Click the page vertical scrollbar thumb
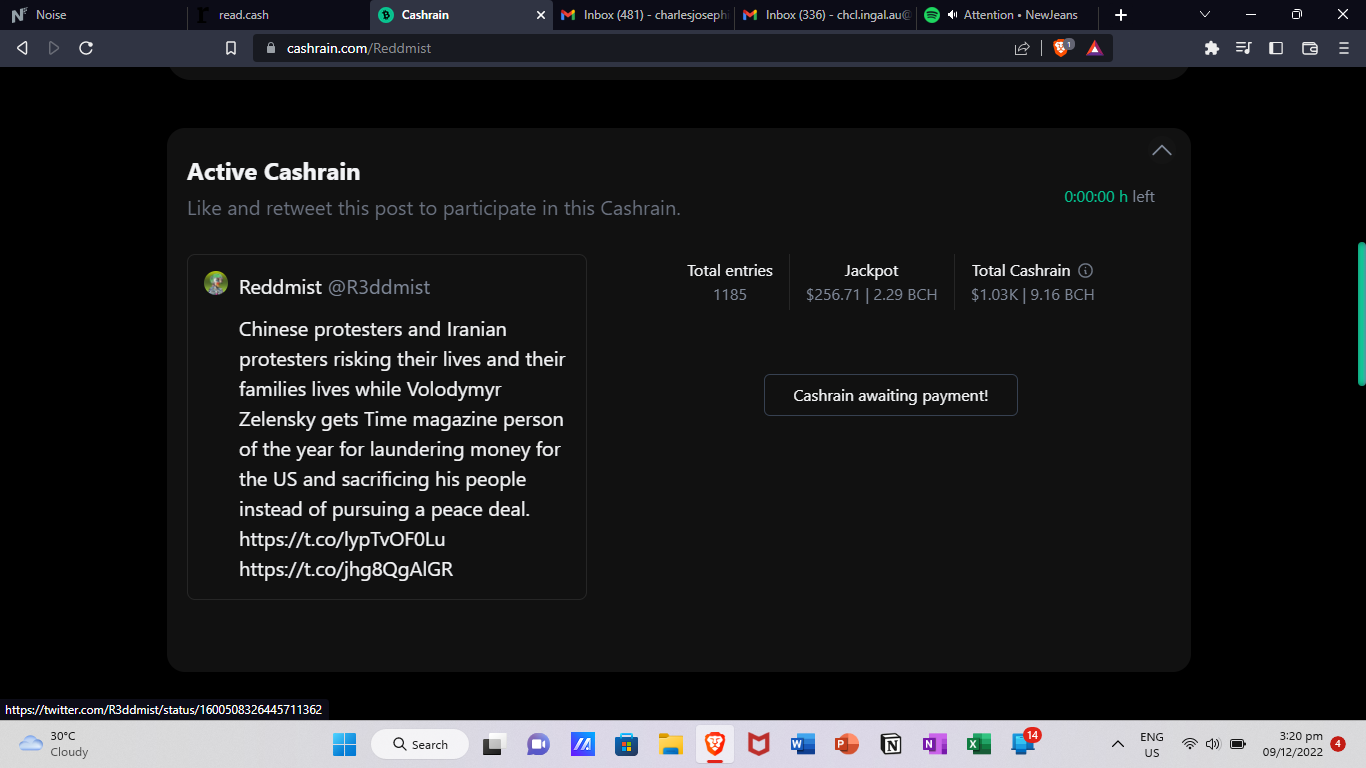 click(x=1361, y=313)
